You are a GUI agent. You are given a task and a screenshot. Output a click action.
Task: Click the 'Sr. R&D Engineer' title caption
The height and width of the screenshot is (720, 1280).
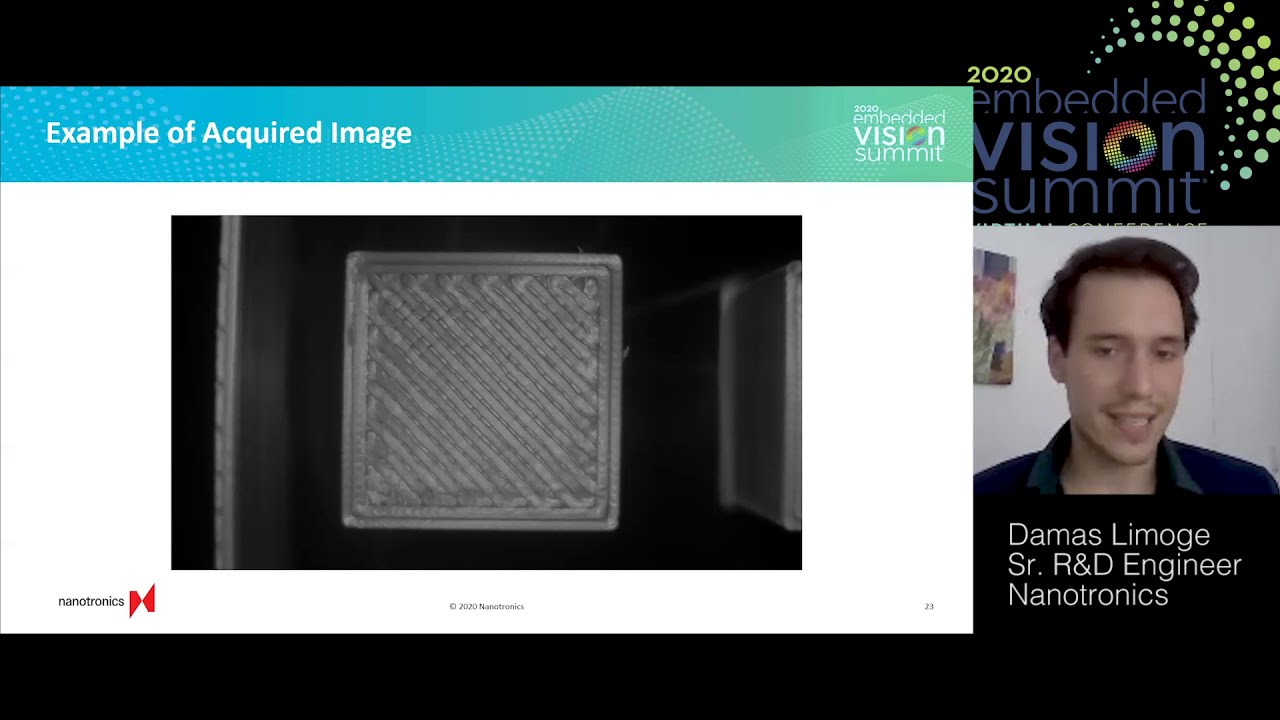point(1124,565)
